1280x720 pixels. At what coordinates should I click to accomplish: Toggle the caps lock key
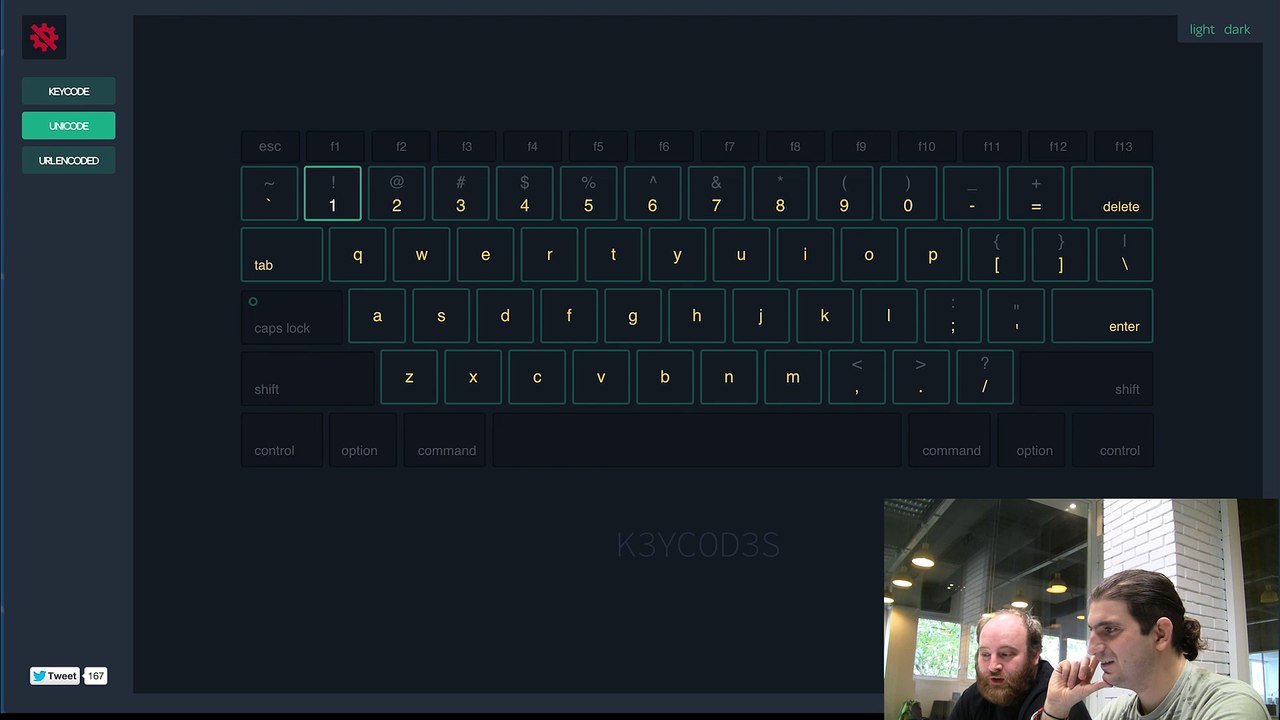pos(292,316)
